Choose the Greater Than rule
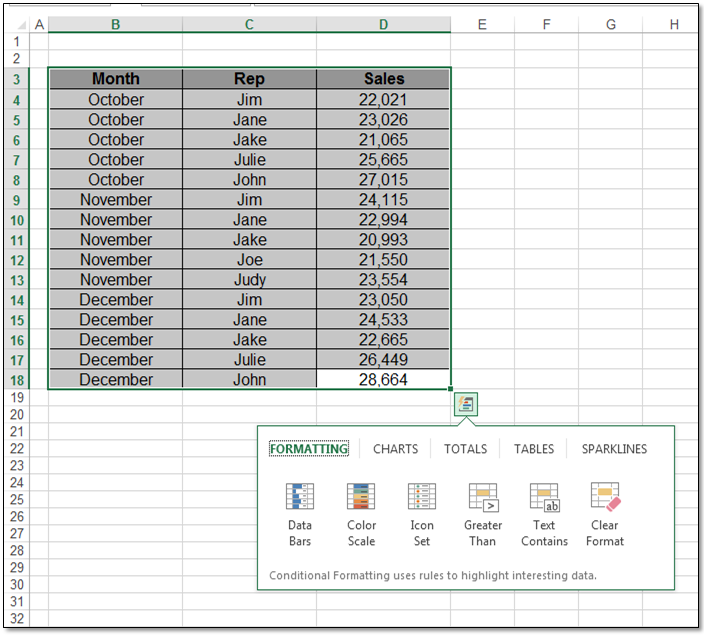Image resolution: width=704 pixels, height=636 pixels. (483, 514)
